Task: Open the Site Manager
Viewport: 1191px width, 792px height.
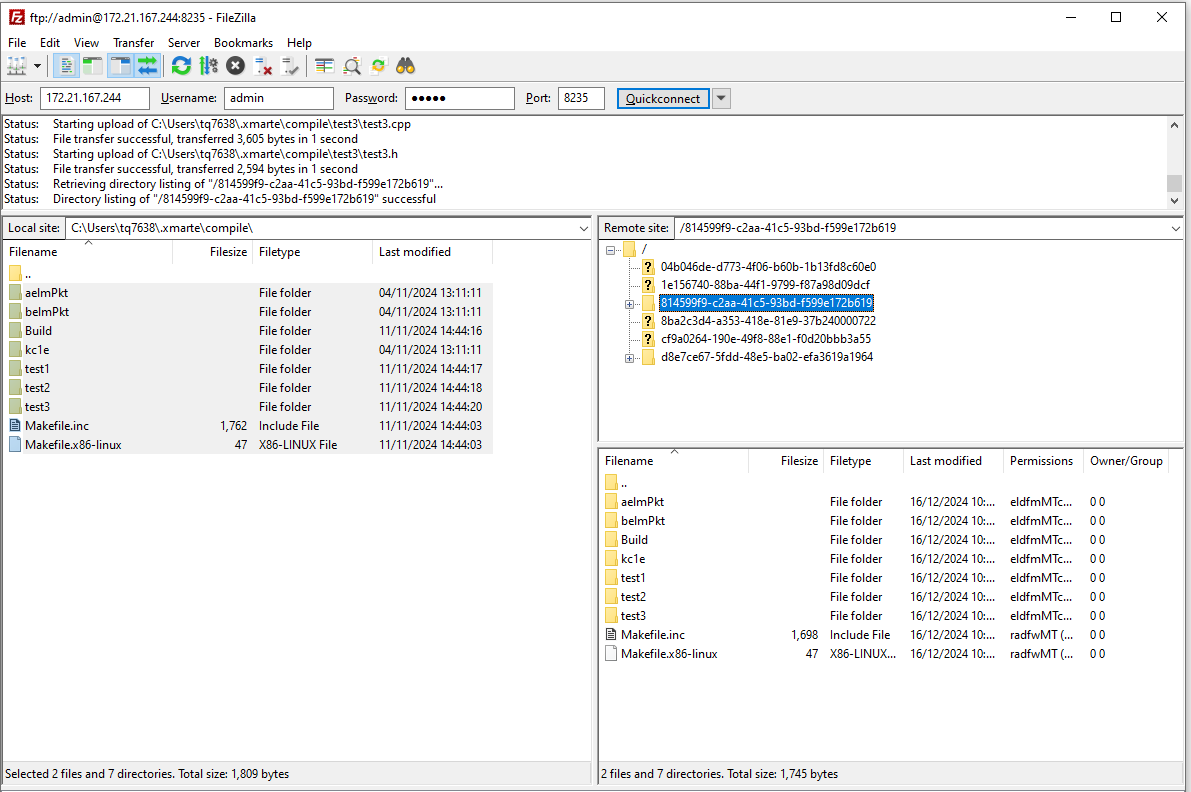Action: [16, 65]
